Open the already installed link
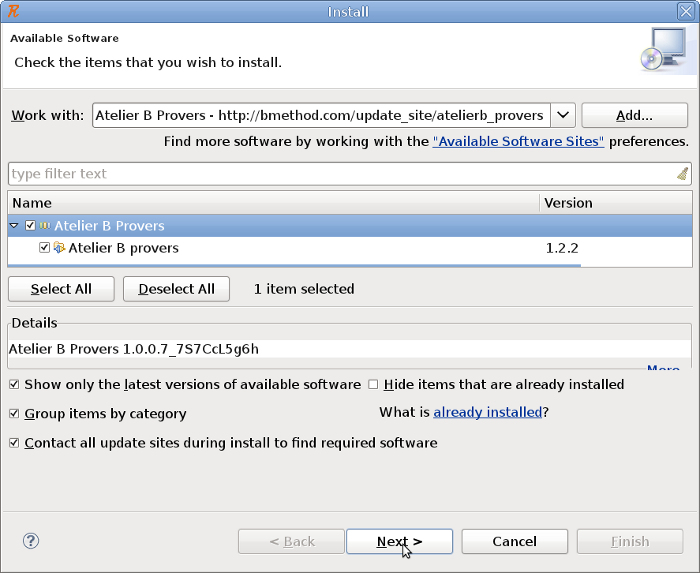The width and height of the screenshot is (700, 573). pos(488,412)
